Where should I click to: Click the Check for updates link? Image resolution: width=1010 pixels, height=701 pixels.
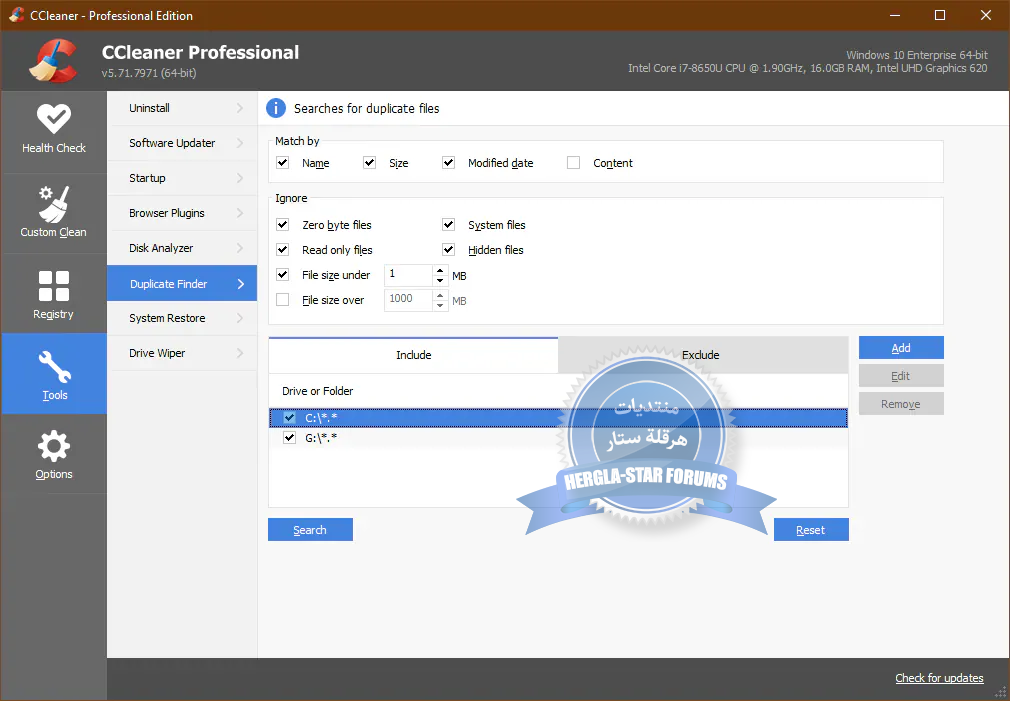point(939,678)
